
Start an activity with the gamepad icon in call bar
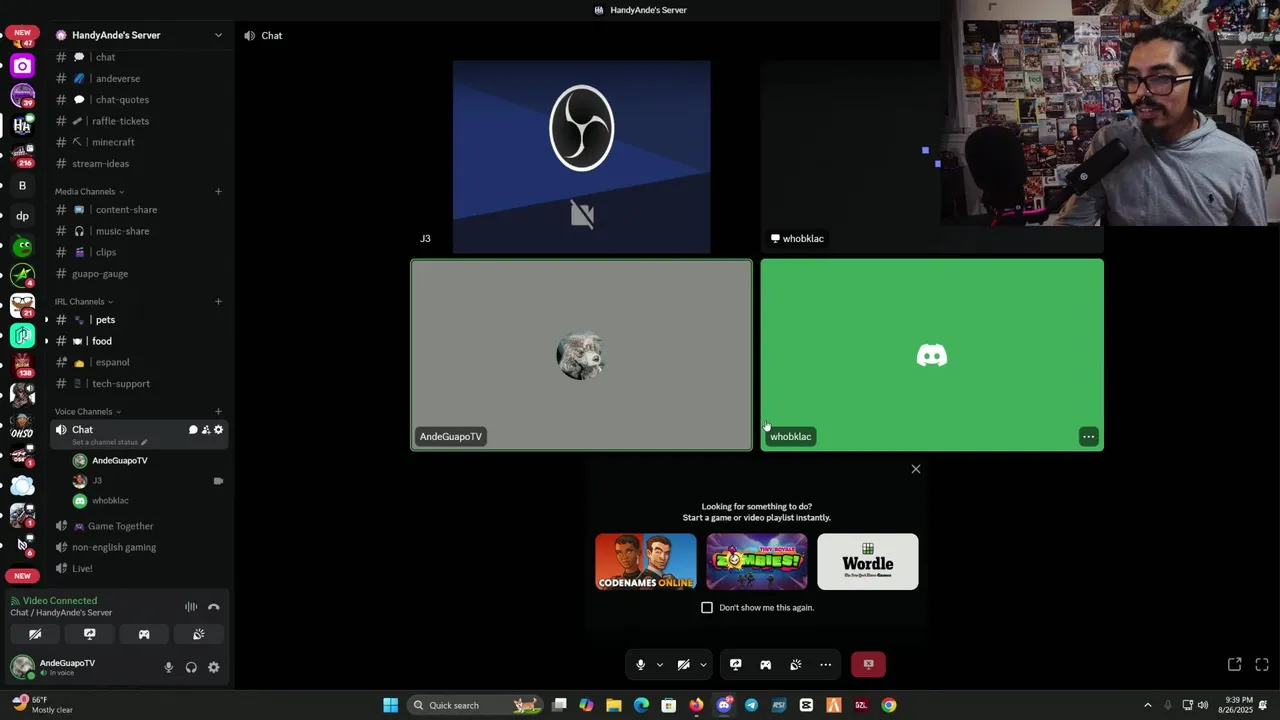766,665
